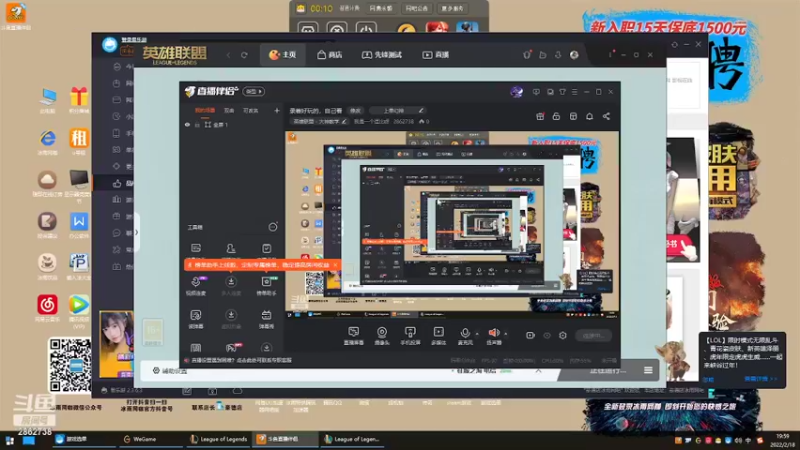Open the box icon next to the bell

tap(573, 116)
